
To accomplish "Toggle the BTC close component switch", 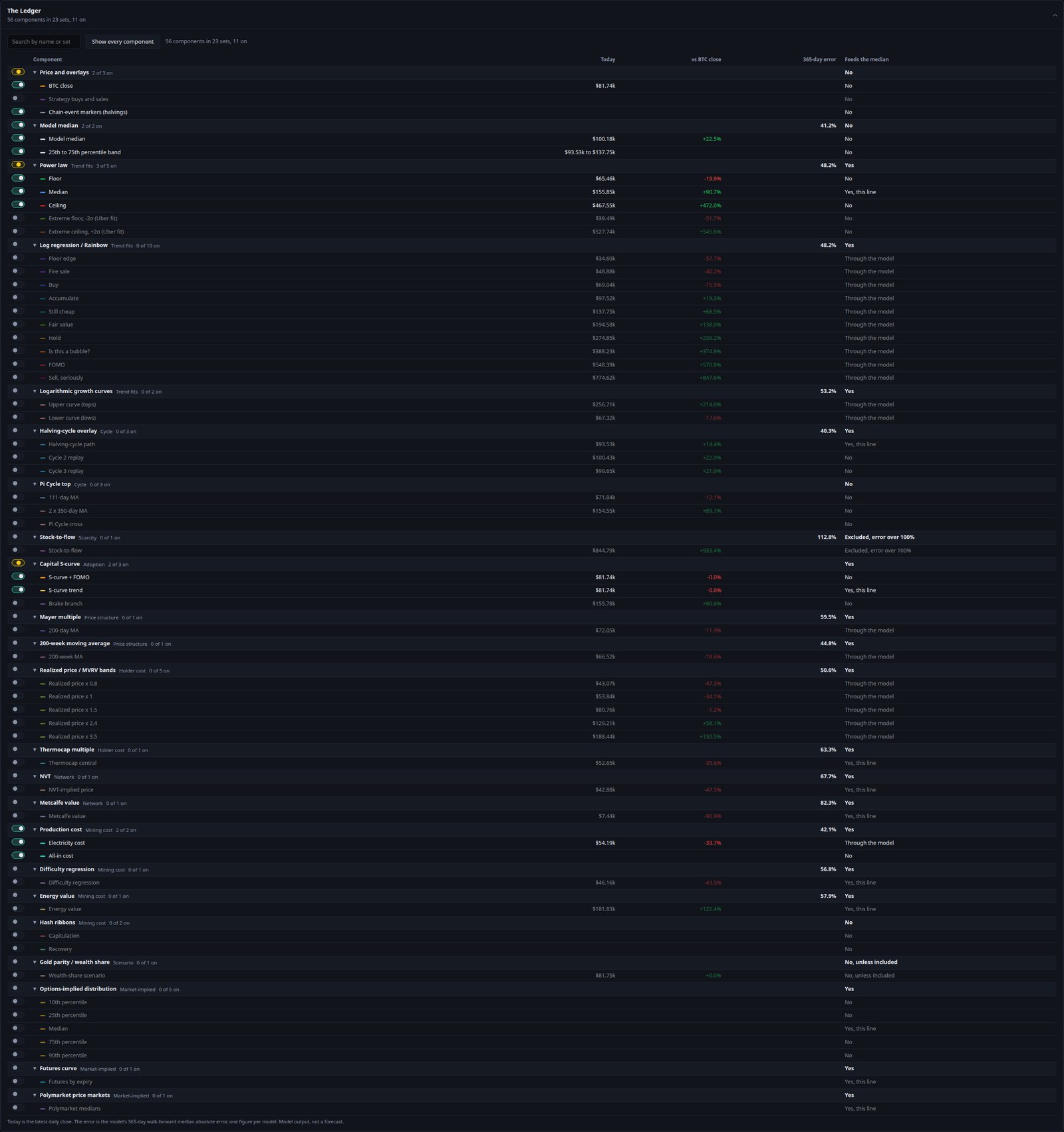I will pyautogui.click(x=18, y=85).
